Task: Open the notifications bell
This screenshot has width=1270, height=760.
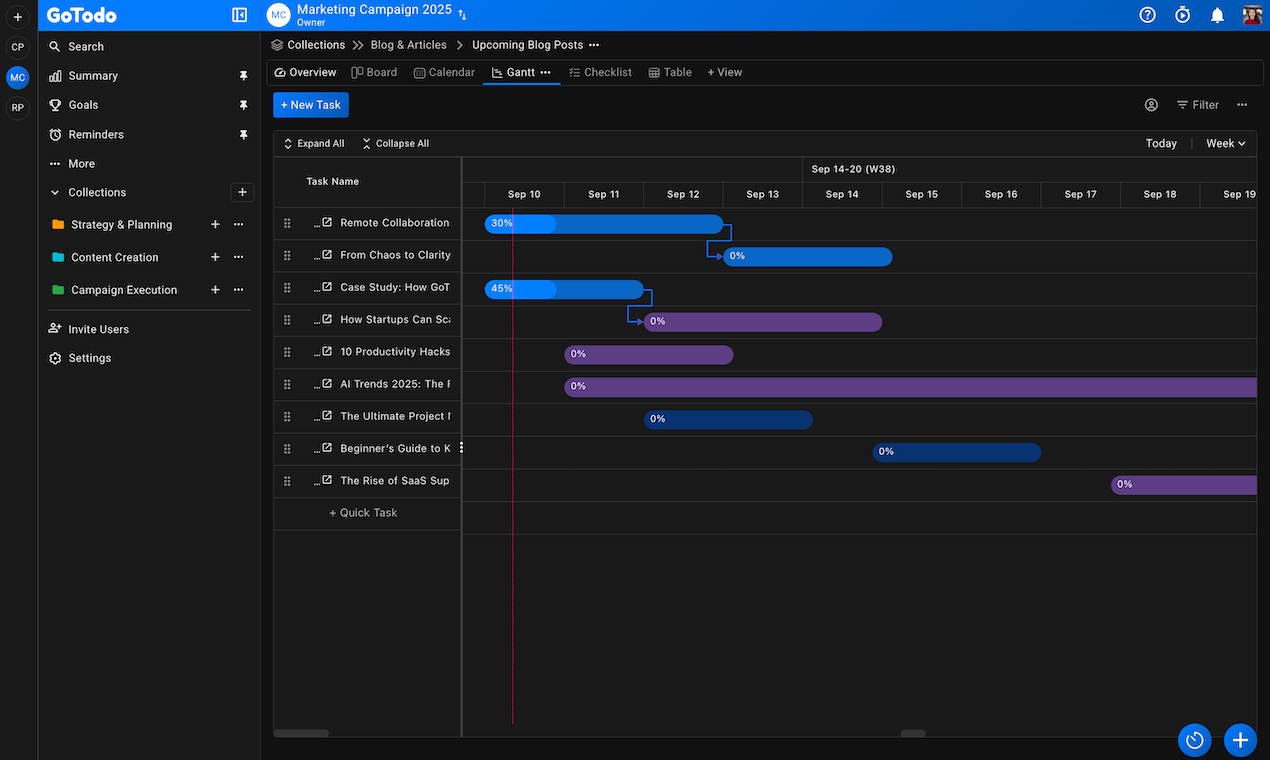Action: [x=1217, y=15]
